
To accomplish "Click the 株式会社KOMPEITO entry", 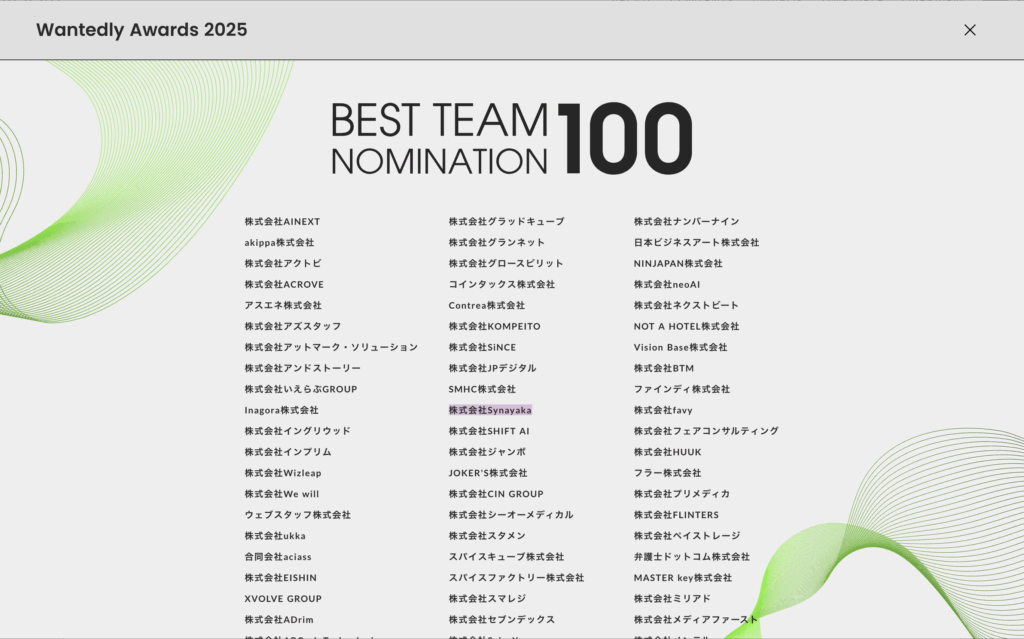I will point(494,326).
